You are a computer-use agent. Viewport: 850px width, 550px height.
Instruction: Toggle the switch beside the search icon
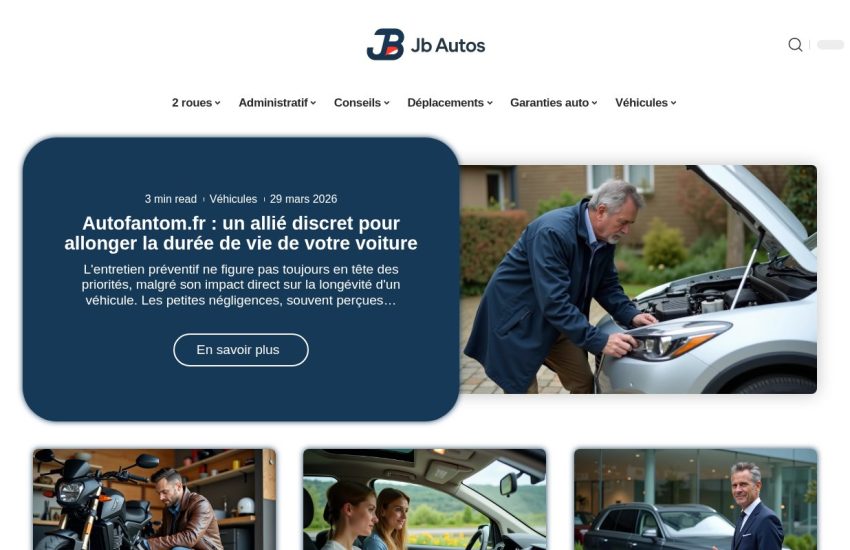(830, 44)
